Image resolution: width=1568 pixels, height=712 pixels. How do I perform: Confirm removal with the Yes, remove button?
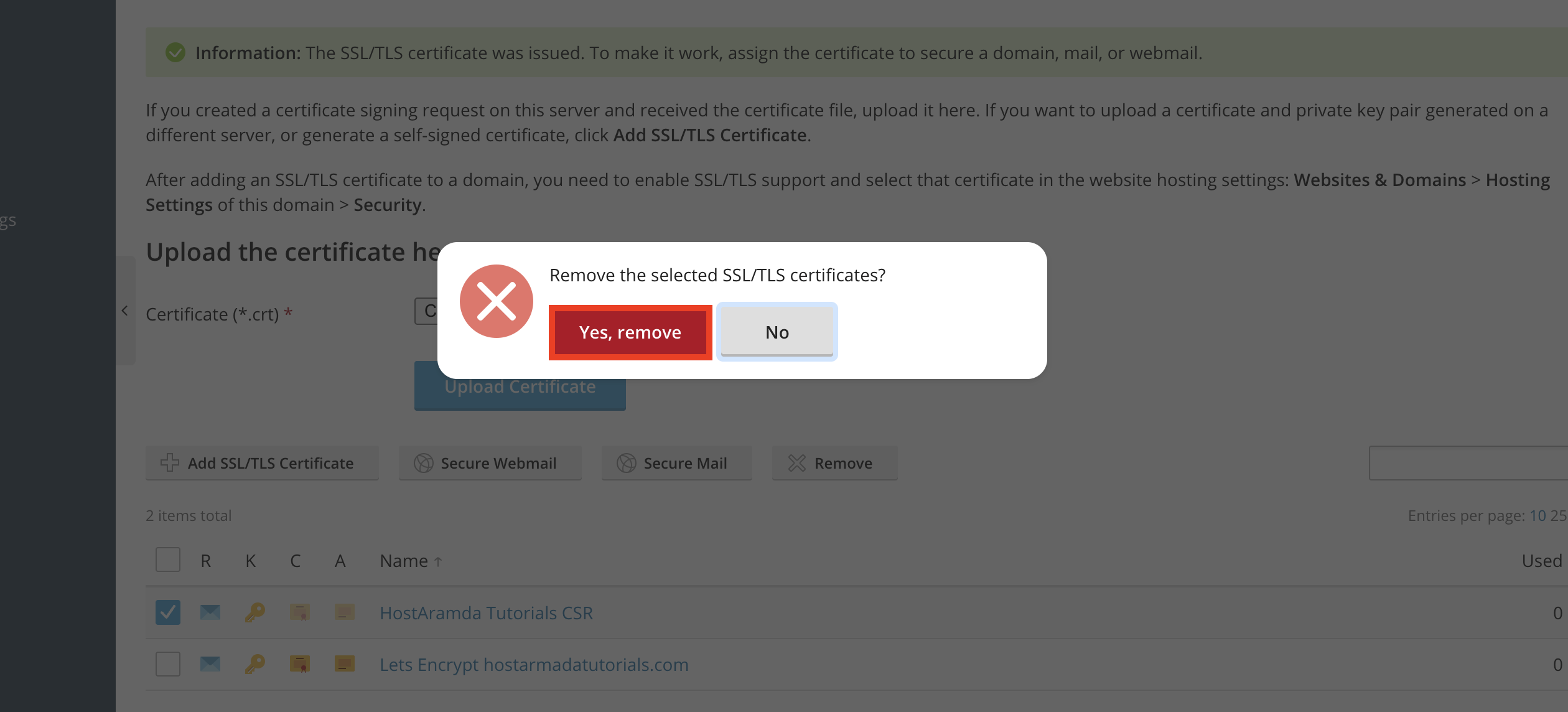[630, 332]
